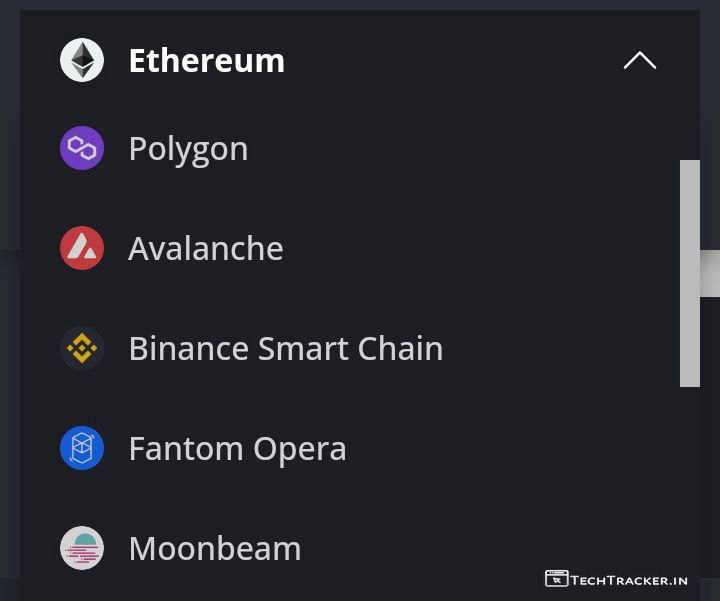The width and height of the screenshot is (720, 601).
Task: Click the yellow Binance logo icon
Action: [82, 348]
